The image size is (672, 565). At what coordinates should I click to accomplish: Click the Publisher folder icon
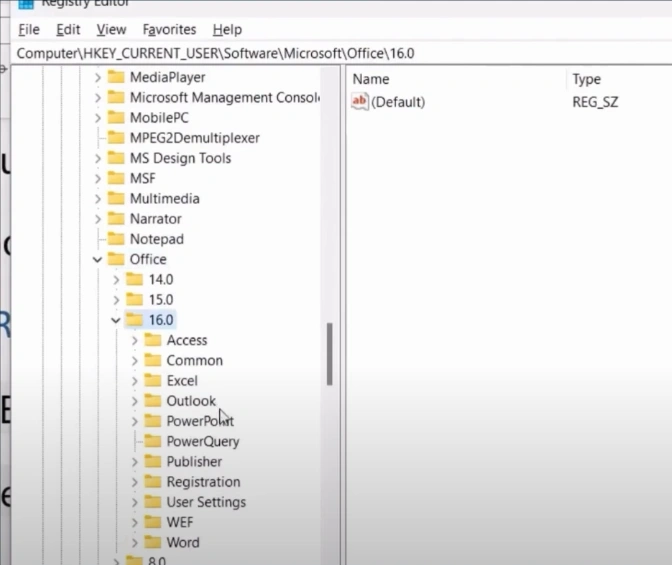click(153, 461)
